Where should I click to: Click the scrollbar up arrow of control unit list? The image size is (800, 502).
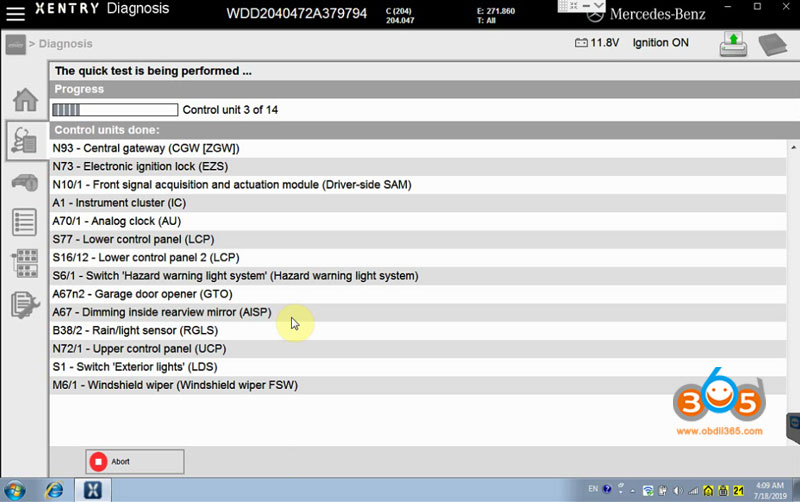click(793, 148)
